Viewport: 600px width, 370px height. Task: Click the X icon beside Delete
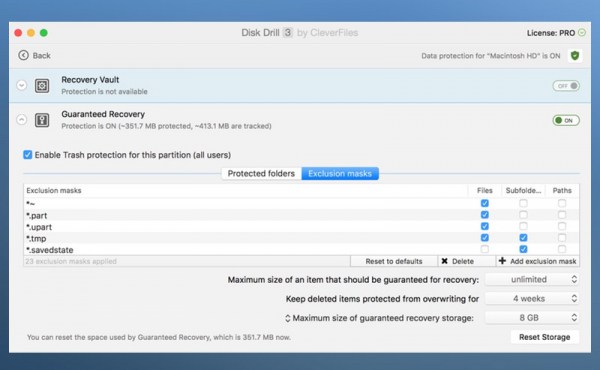[444, 261]
